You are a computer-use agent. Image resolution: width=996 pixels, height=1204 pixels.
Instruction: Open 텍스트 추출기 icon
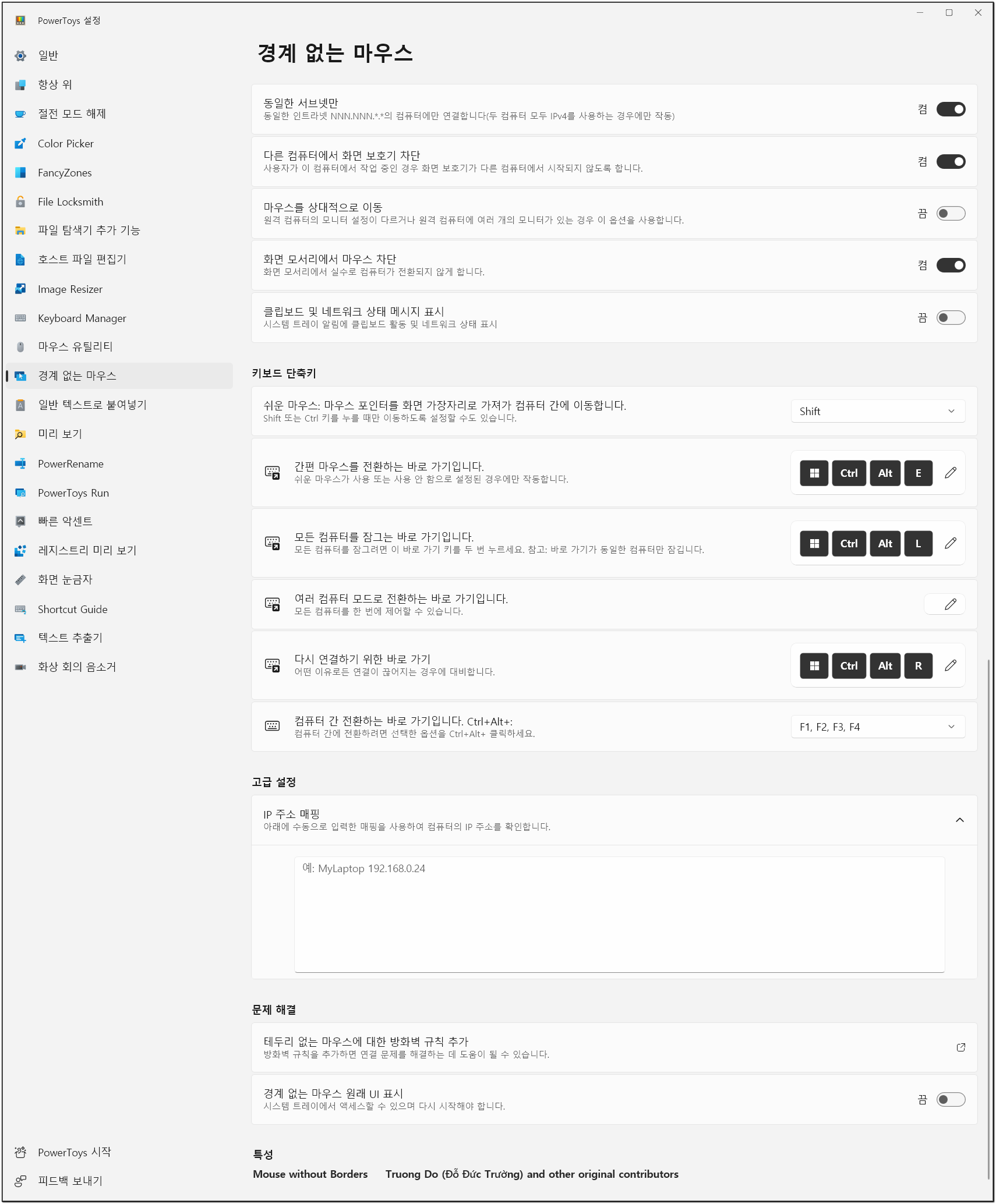20,638
